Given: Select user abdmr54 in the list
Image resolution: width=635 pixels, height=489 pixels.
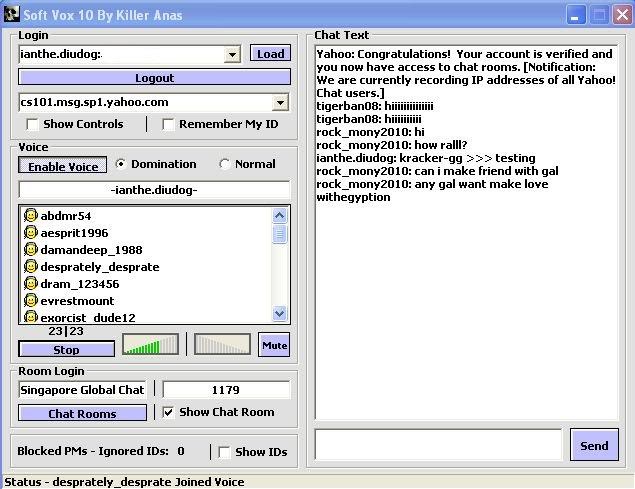Looking at the screenshot, I should point(66,216).
